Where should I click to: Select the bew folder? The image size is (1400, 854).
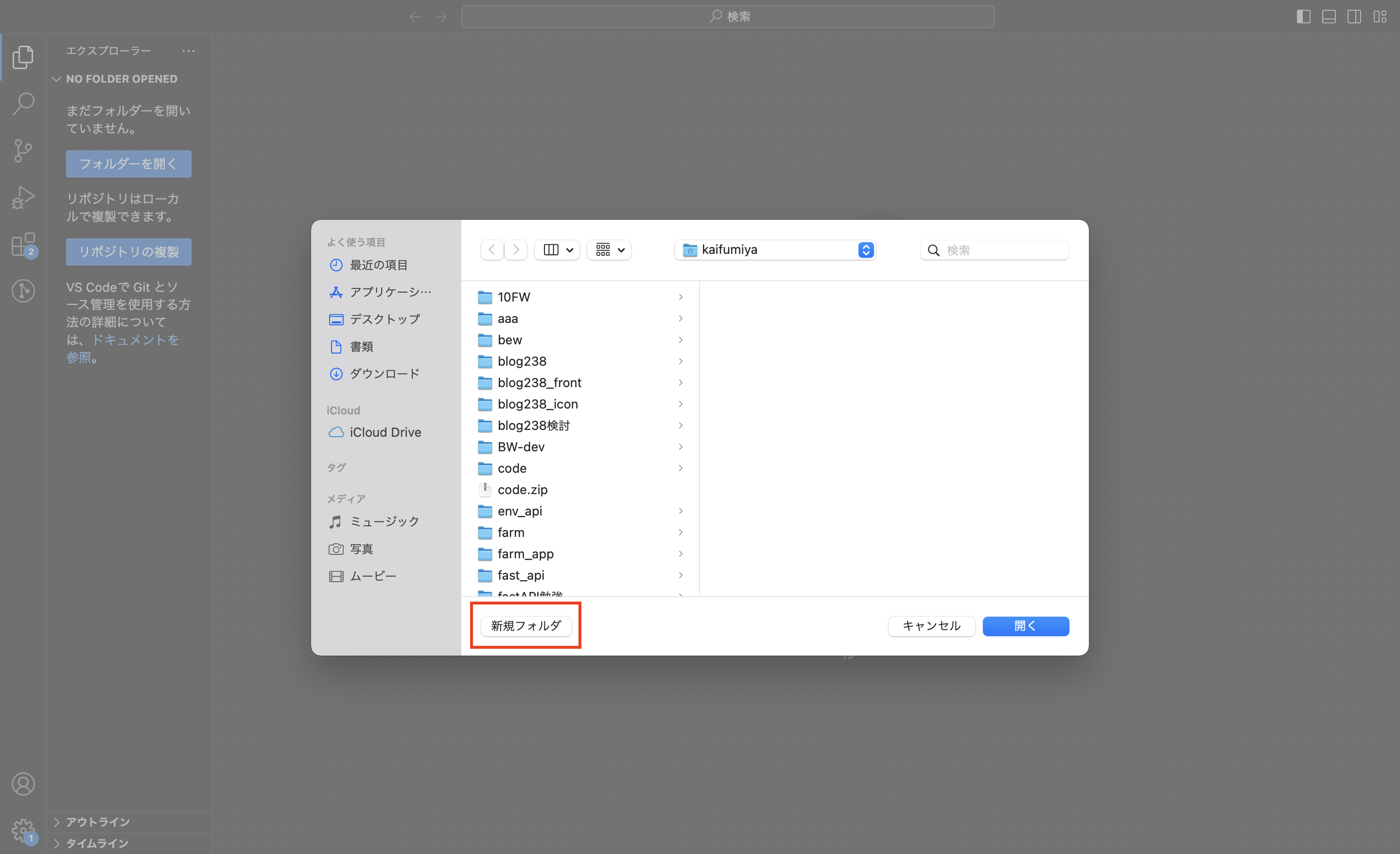point(580,340)
